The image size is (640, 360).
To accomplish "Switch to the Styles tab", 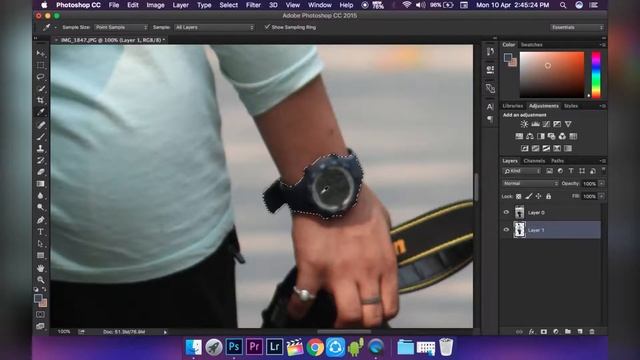I will click(571, 106).
